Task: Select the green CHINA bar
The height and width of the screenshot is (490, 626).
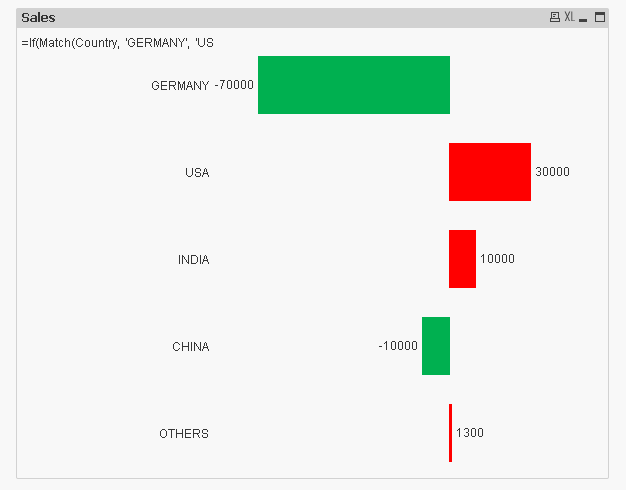Action: (x=436, y=346)
